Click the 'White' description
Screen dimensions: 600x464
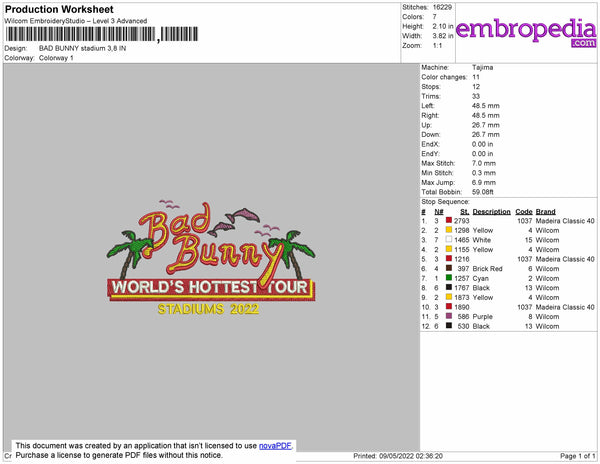click(482, 240)
